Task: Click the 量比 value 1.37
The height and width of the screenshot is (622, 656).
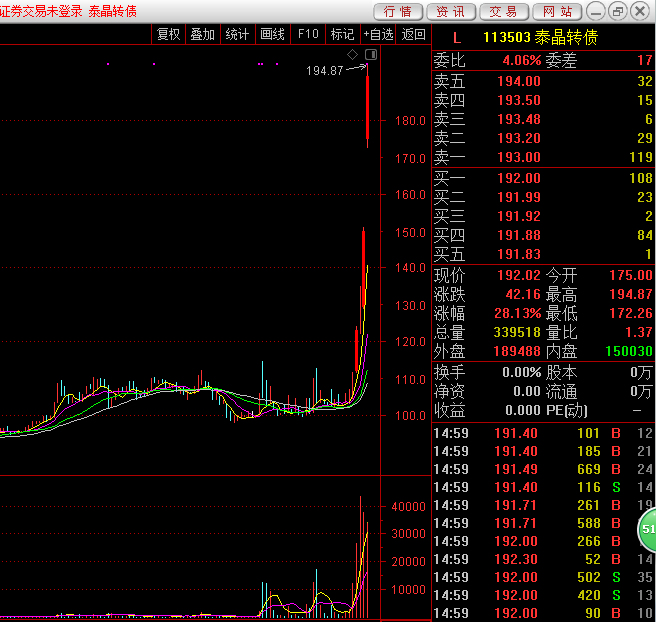Action: [x=639, y=332]
